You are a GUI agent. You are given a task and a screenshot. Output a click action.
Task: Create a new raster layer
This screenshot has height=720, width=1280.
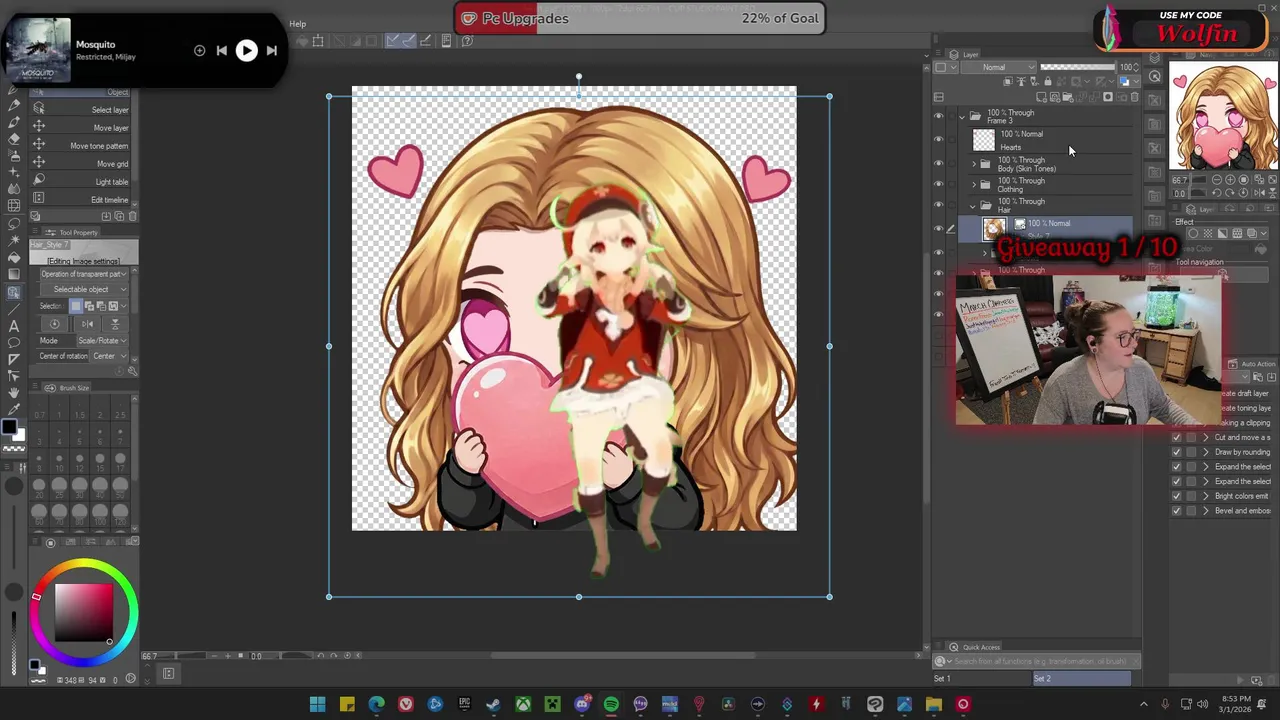tap(1041, 97)
